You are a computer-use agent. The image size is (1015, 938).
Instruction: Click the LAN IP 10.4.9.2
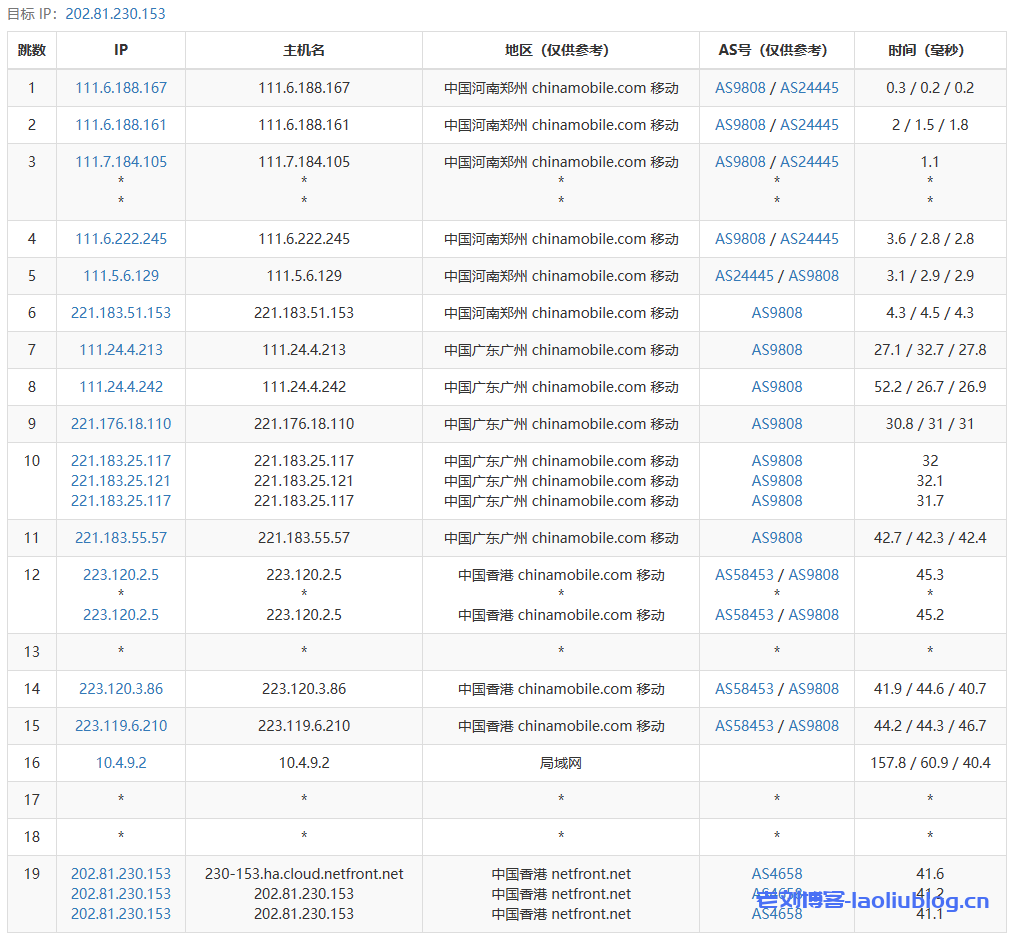click(121, 763)
